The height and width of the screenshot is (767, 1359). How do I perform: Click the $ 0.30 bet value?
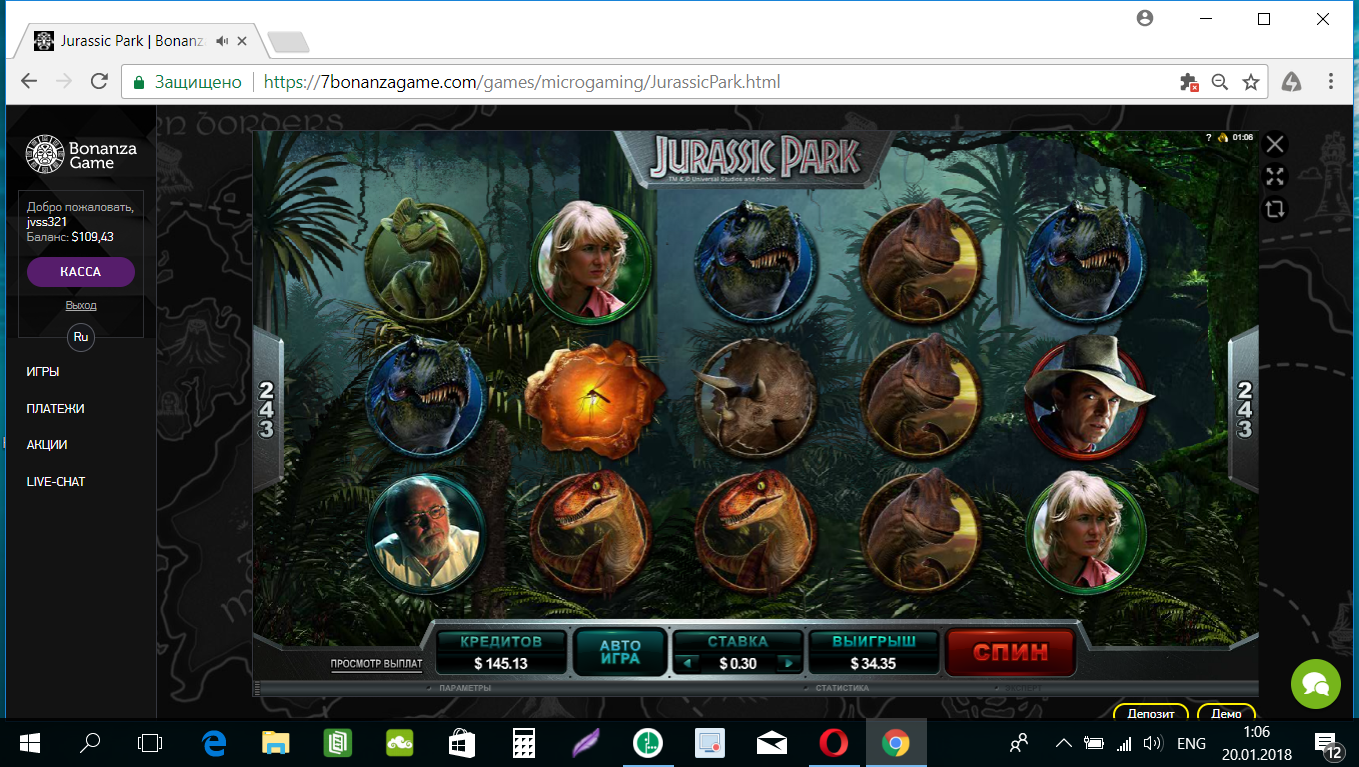tap(738, 663)
